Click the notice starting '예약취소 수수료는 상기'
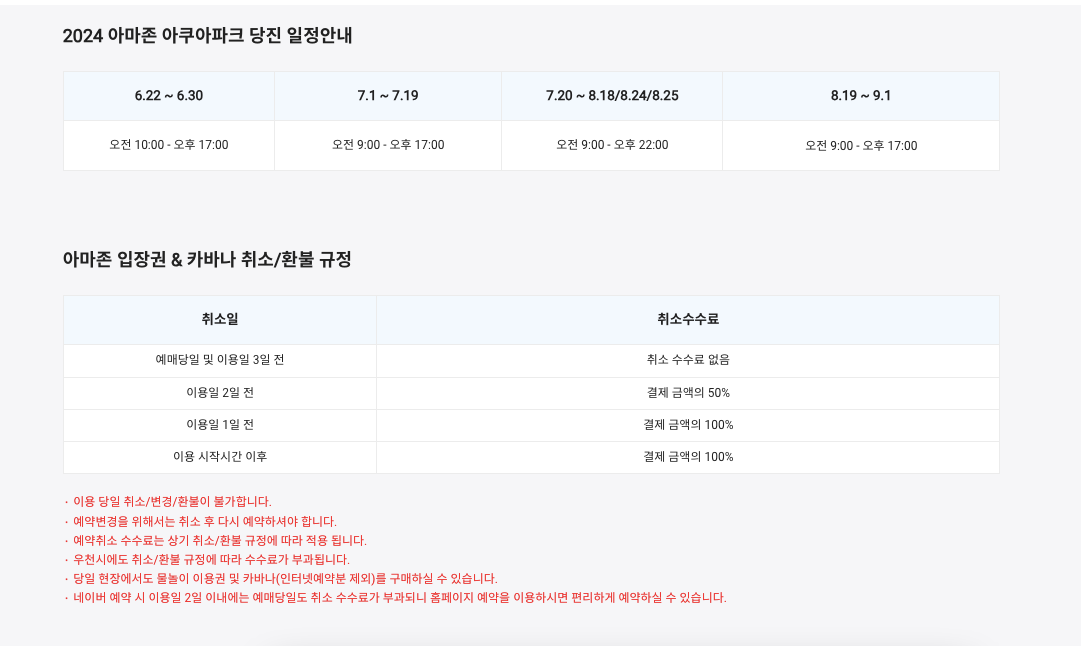 [219, 541]
